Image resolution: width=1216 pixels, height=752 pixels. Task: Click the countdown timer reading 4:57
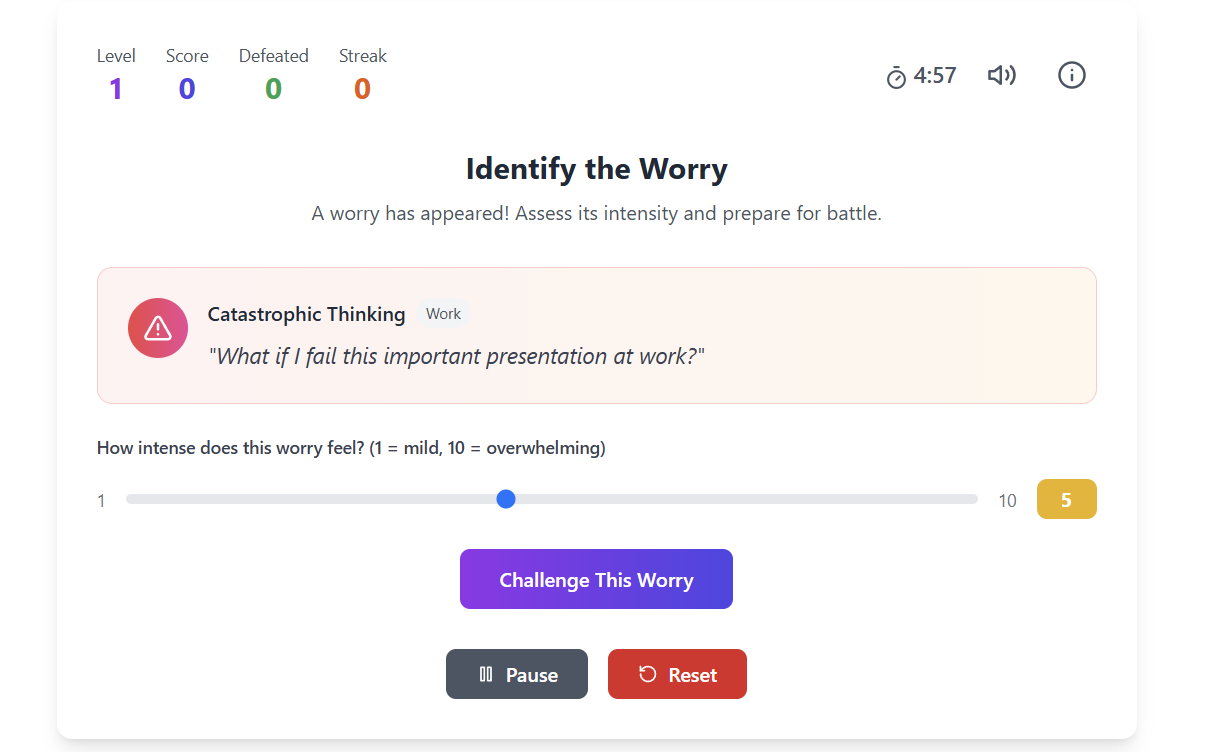click(x=932, y=75)
